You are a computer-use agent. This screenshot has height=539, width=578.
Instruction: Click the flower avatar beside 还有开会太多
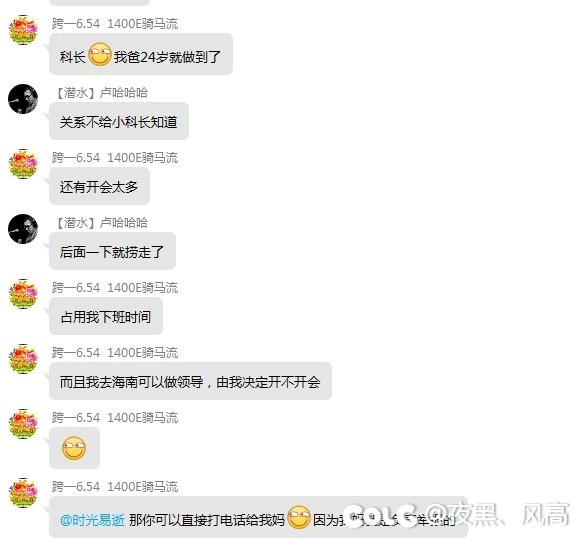click(23, 164)
